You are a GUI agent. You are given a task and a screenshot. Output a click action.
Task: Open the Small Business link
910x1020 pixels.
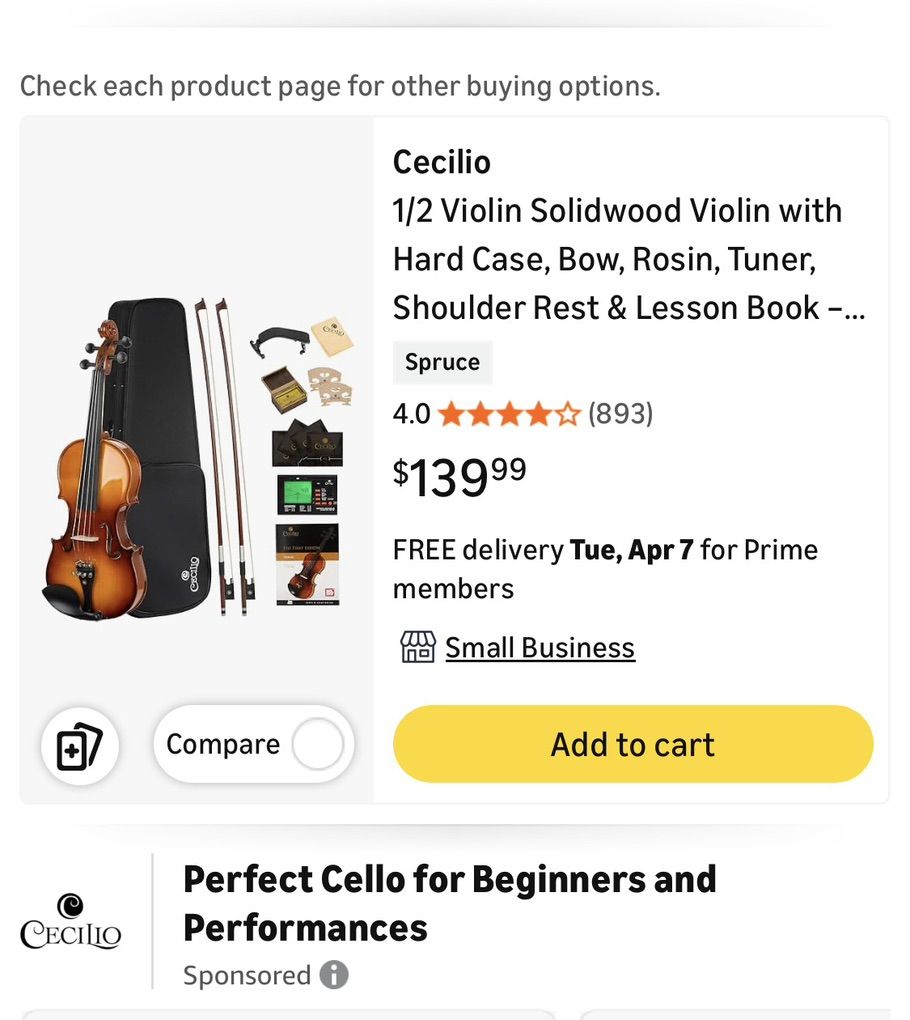tap(539, 648)
